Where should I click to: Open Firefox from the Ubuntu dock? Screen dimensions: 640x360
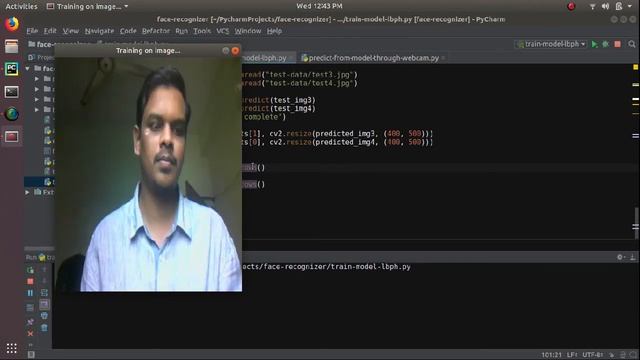point(11,24)
